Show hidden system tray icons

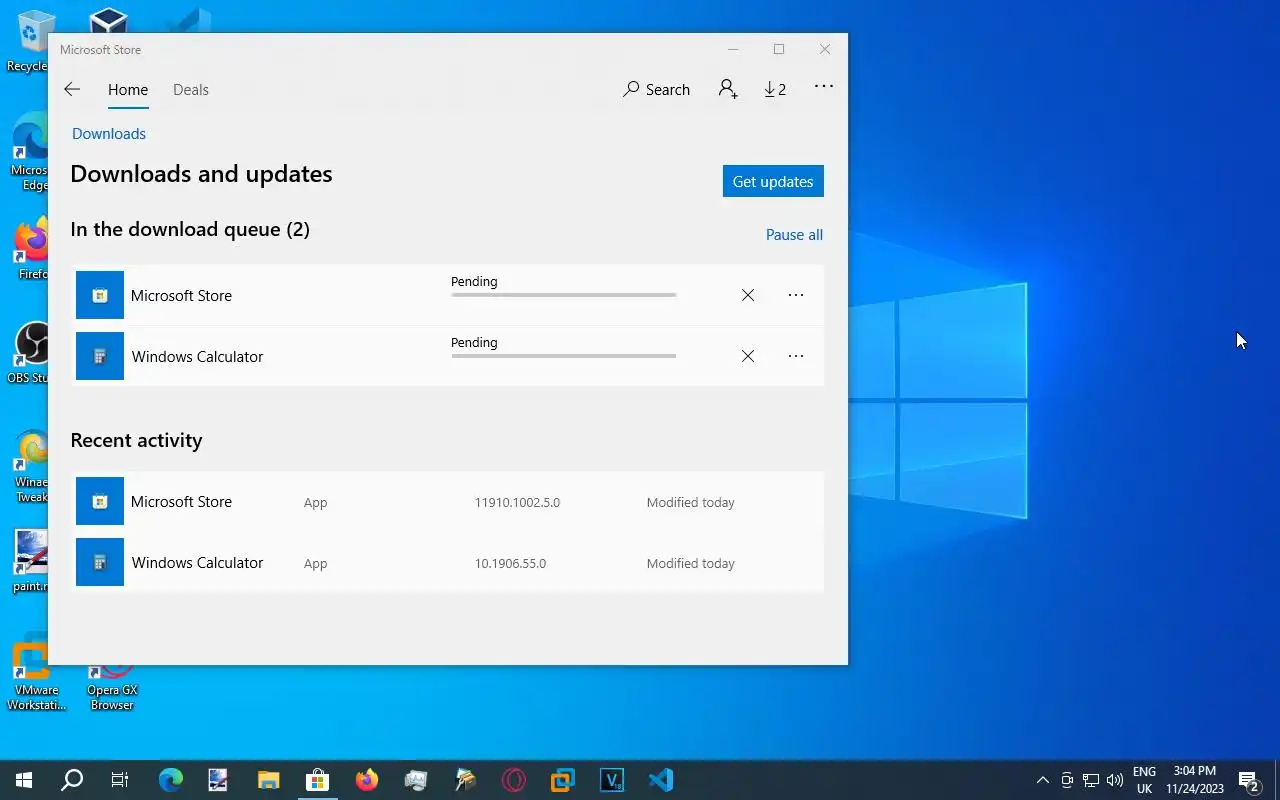pos(1042,780)
